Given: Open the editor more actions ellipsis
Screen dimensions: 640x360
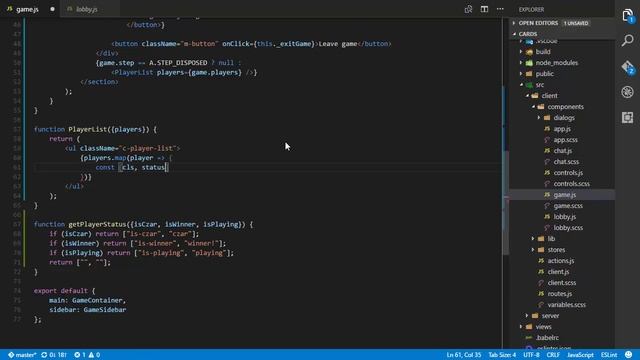Looking at the screenshot, I should coord(500,9).
